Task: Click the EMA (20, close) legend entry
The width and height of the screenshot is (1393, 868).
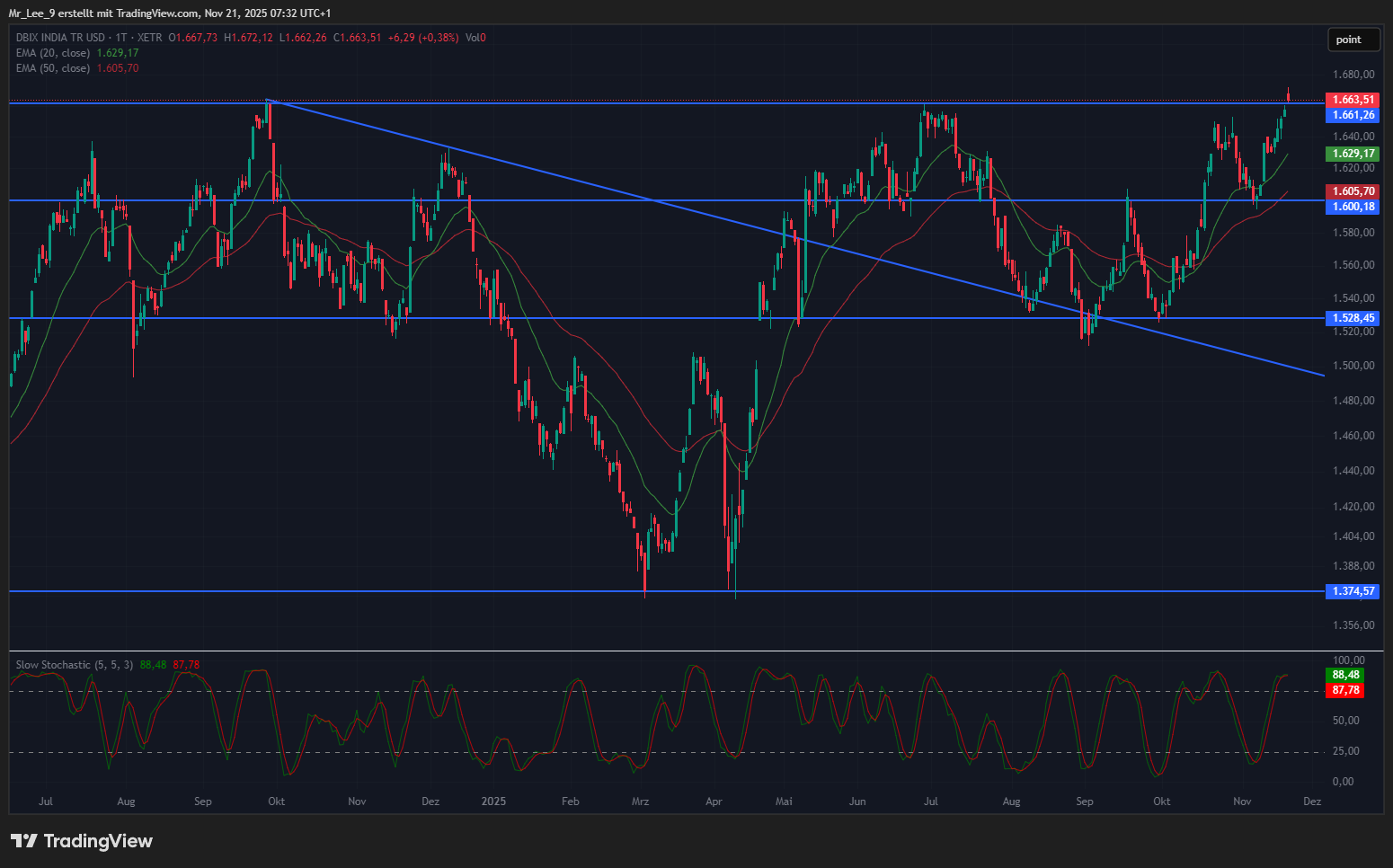Action: pos(53,53)
